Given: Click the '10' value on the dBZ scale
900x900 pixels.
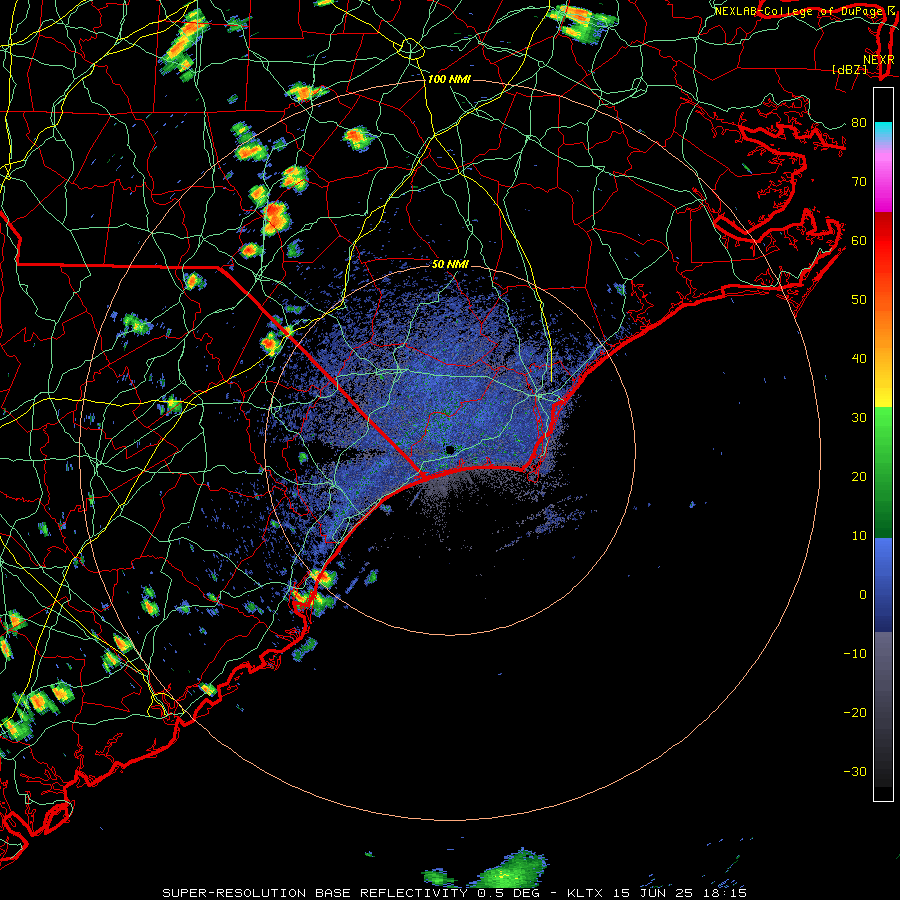Looking at the screenshot, I should tap(859, 536).
